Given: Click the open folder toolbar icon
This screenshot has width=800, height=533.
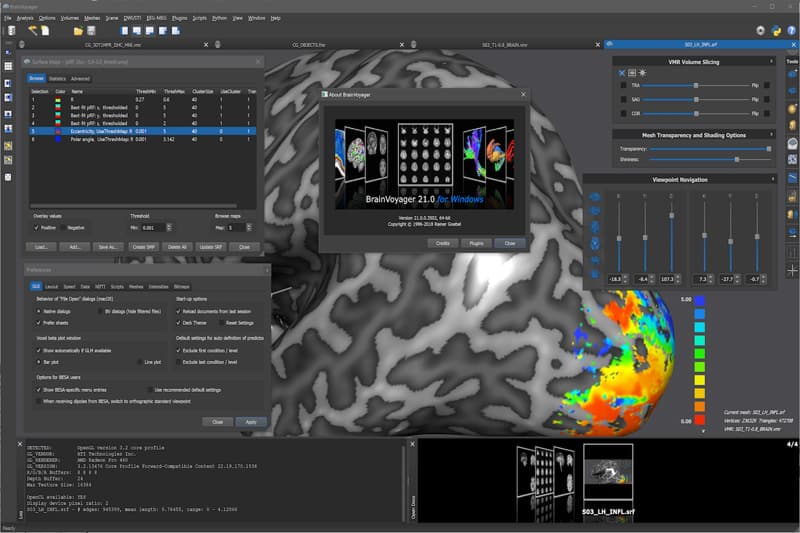Looking at the screenshot, I should point(78,31).
